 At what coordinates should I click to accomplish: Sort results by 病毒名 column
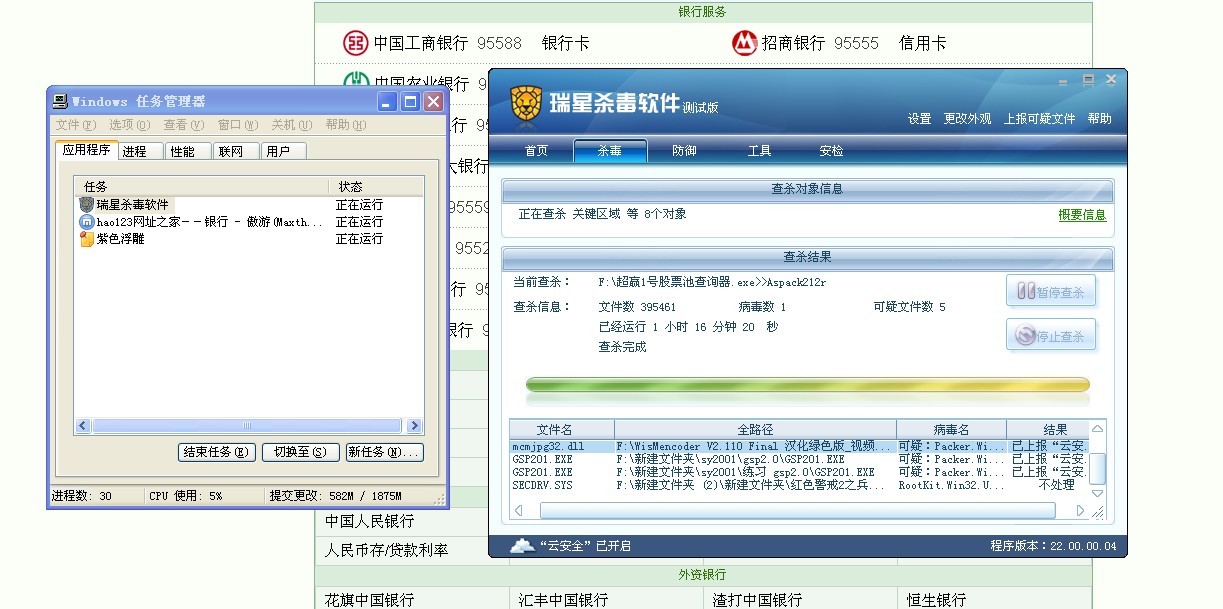(x=951, y=429)
